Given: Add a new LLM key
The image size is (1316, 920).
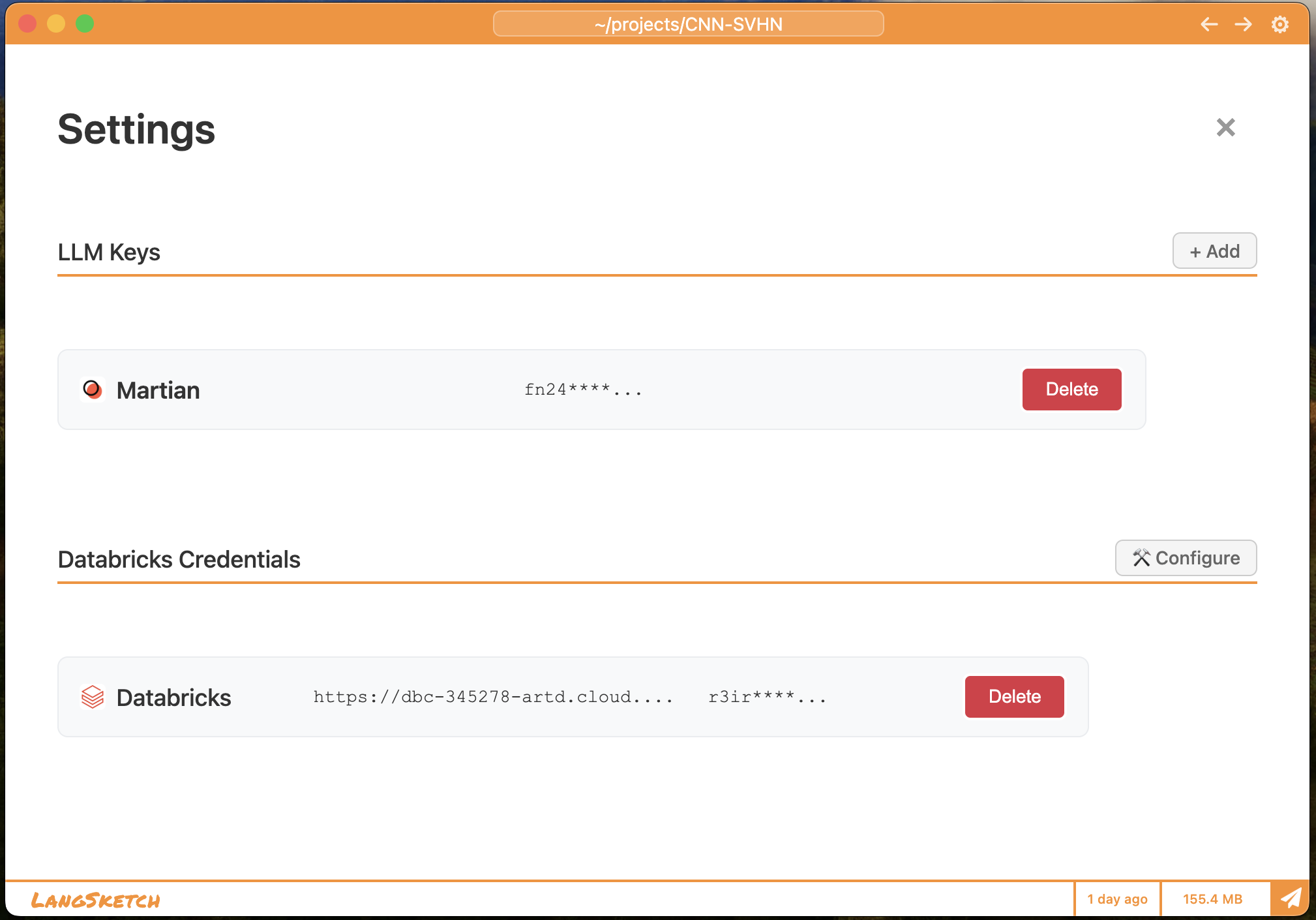Looking at the screenshot, I should pos(1214,251).
